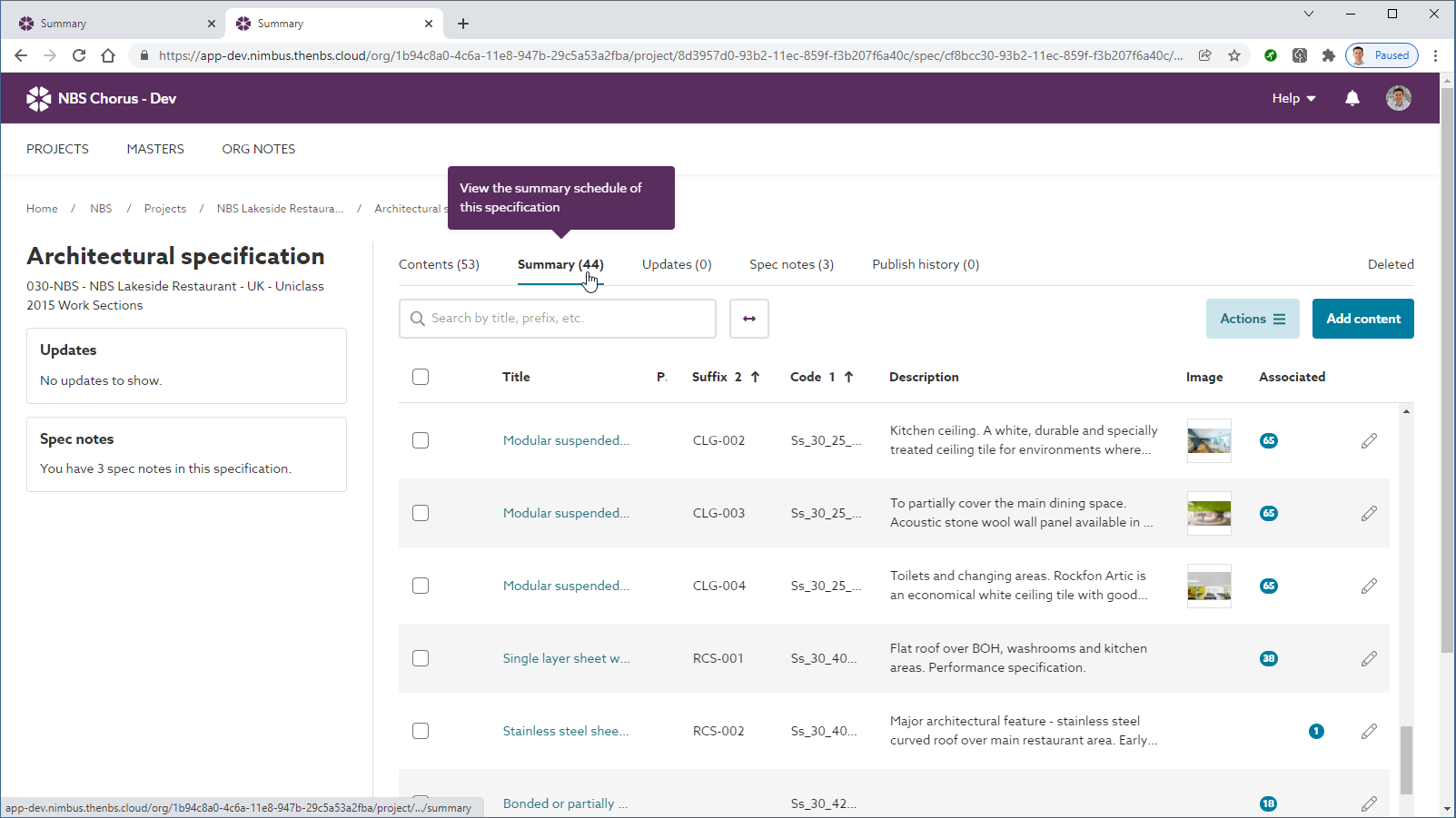Open a new browser tab
Viewport: 1456px width, 818px height.
[463, 24]
